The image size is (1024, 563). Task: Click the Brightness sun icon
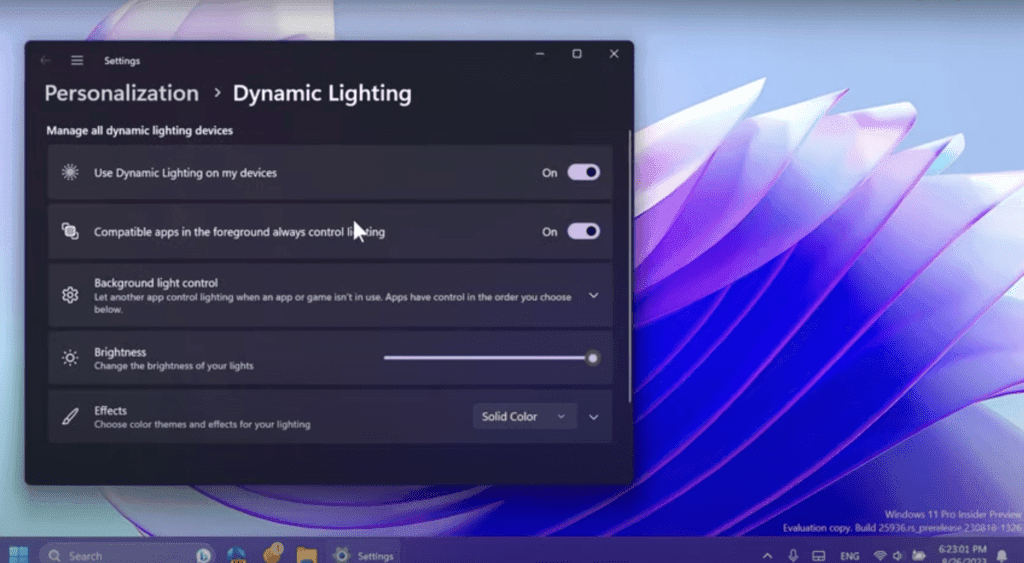(x=70, y=358)
